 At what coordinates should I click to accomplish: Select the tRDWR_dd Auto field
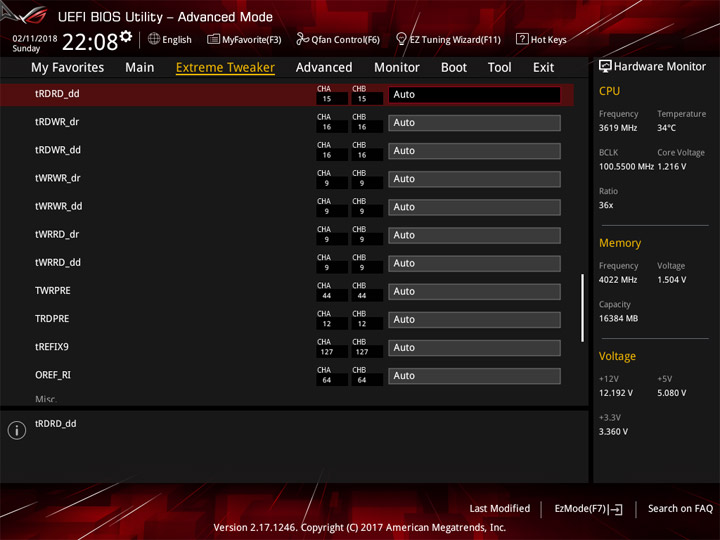coord(474,151)
